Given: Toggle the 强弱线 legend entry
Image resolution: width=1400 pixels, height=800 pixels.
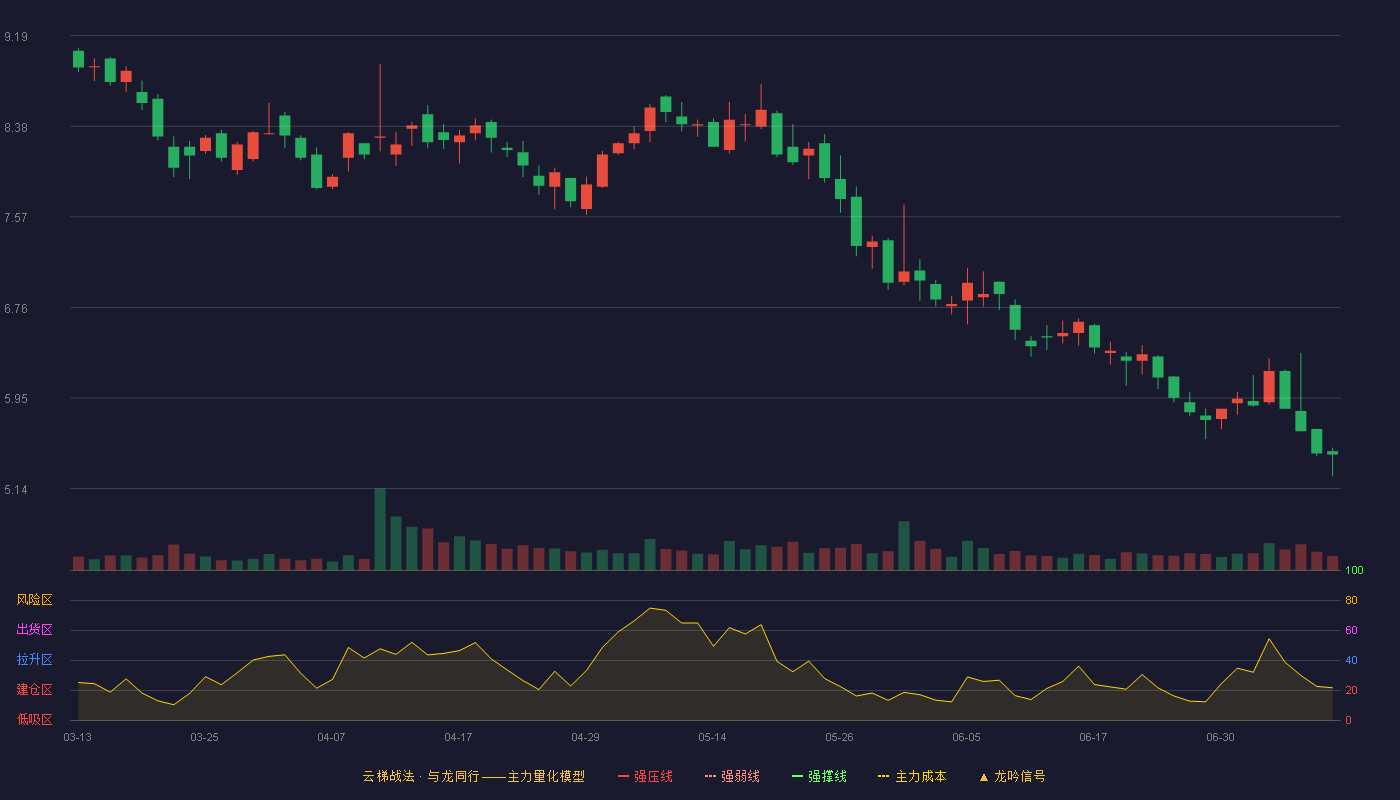Looking at the screenshot, I should tap(732, 776).
